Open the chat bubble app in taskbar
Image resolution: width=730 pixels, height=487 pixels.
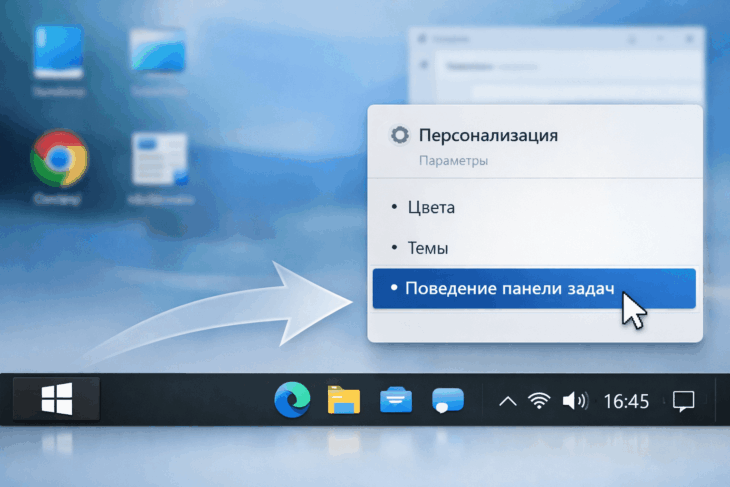(x=447, y=400)
